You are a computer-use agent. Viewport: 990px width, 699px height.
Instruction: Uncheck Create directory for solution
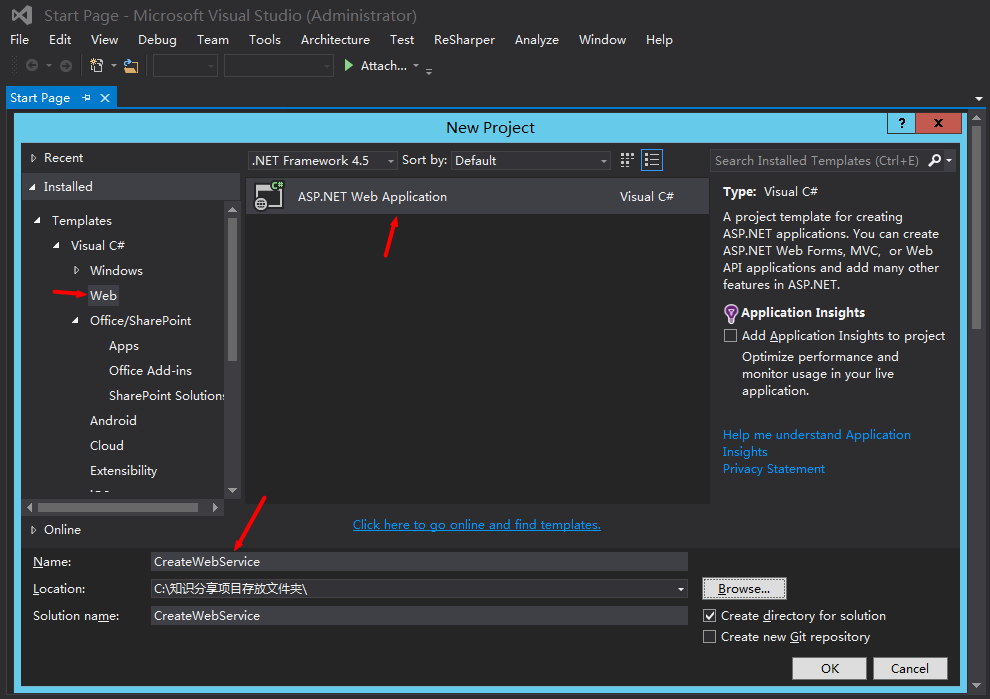710,616
